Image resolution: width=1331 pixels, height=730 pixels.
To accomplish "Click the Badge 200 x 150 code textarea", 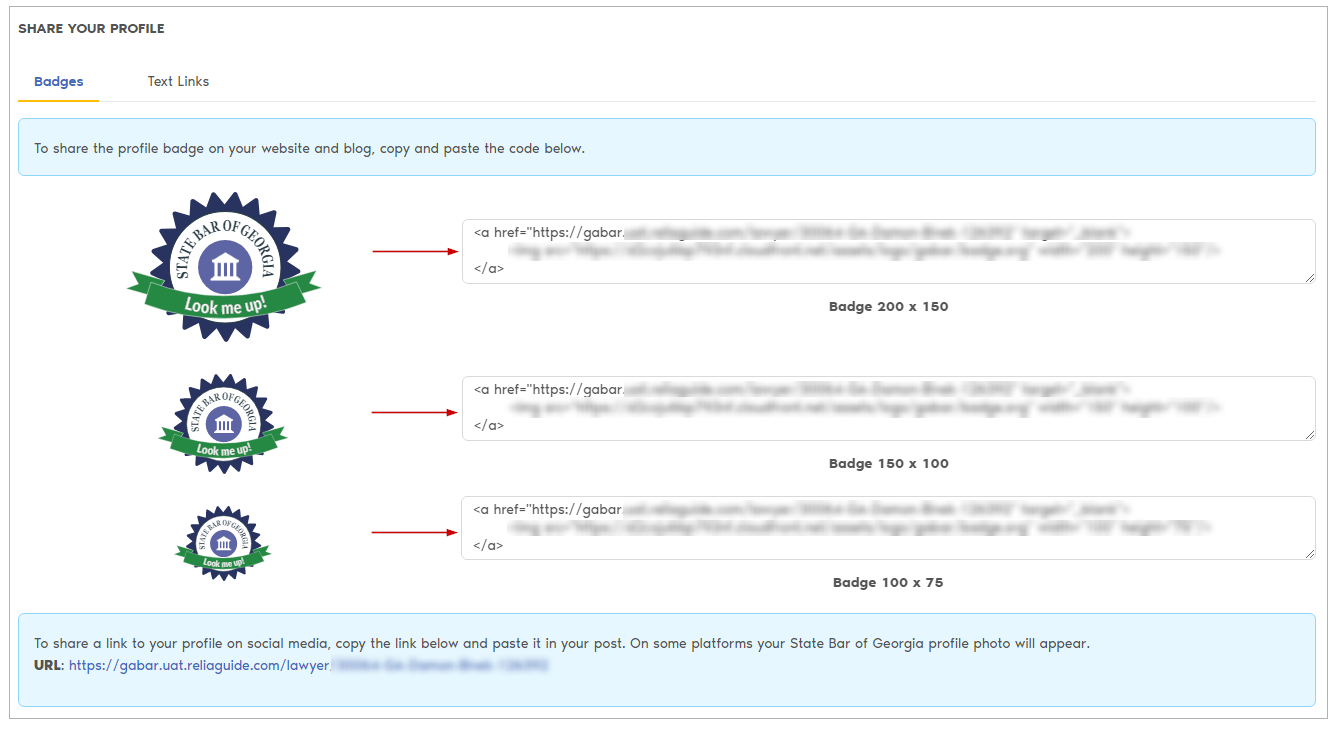I will pyautogui.click(x=888, y=251).
